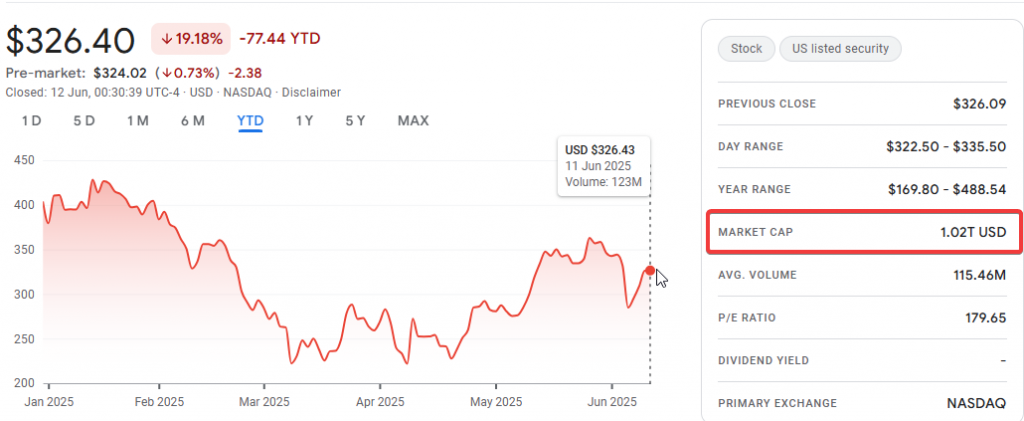This screenshot has width=1024, height=421.
Task: Click the Apr 2025 axis label
Action: click(379, 401)
